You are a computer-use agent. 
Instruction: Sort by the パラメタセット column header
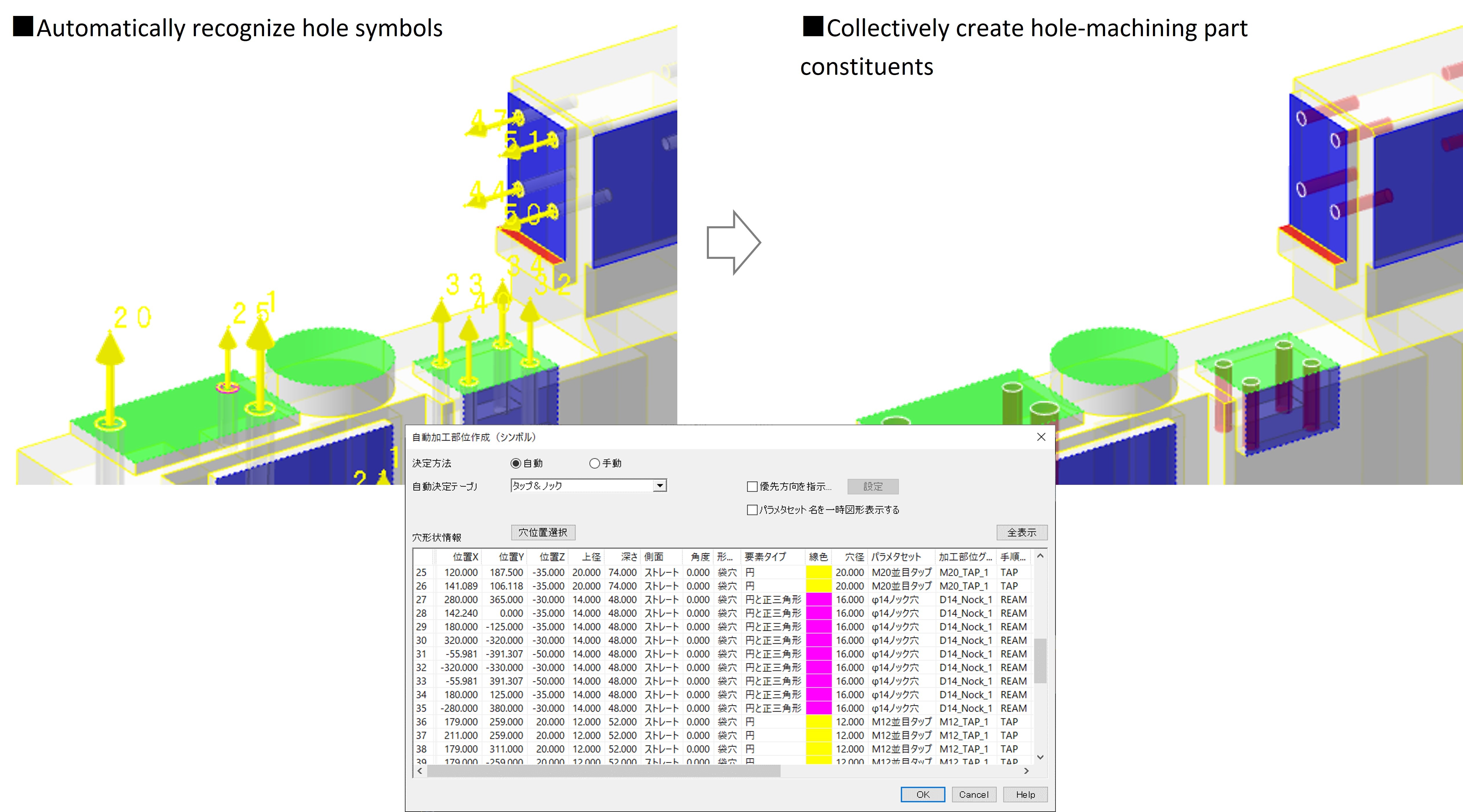896,557
